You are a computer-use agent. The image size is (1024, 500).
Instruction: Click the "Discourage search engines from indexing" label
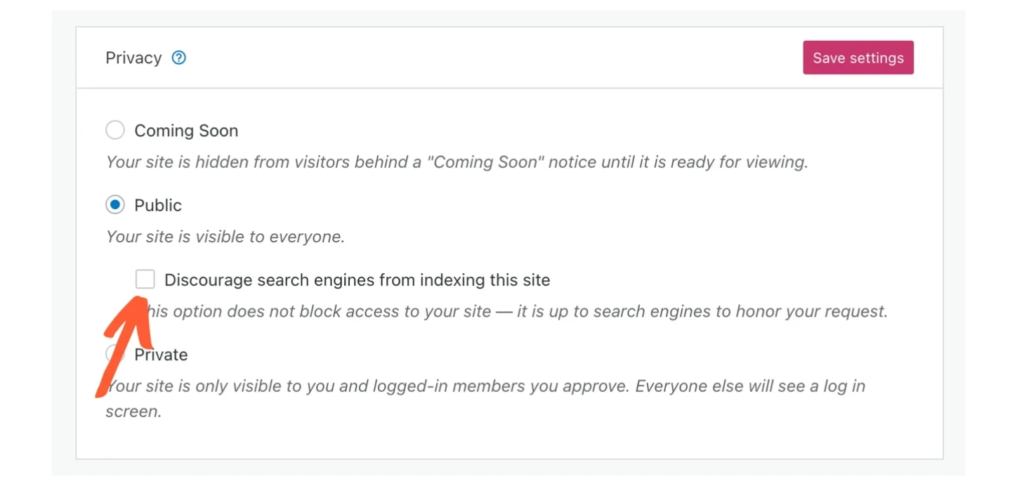pos(357,280)
